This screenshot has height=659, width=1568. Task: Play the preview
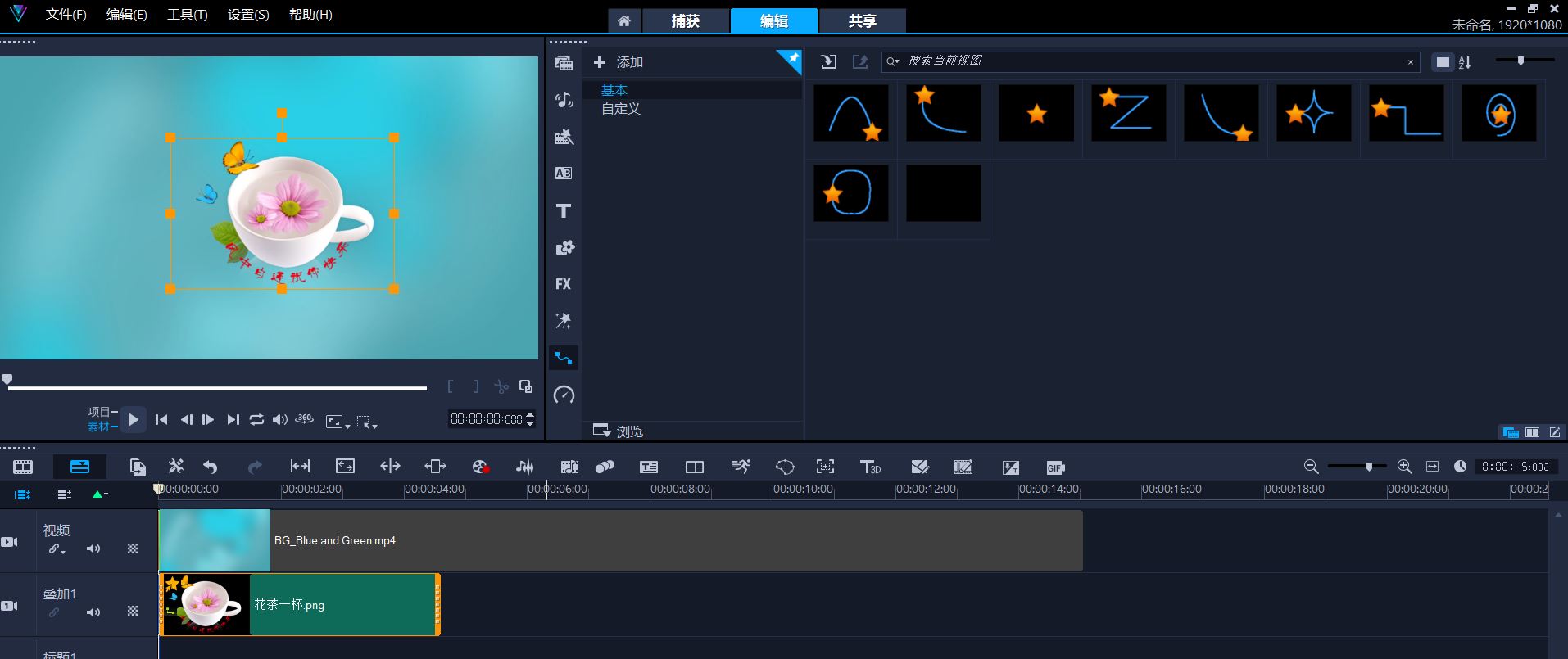click(x=134, y=419)
